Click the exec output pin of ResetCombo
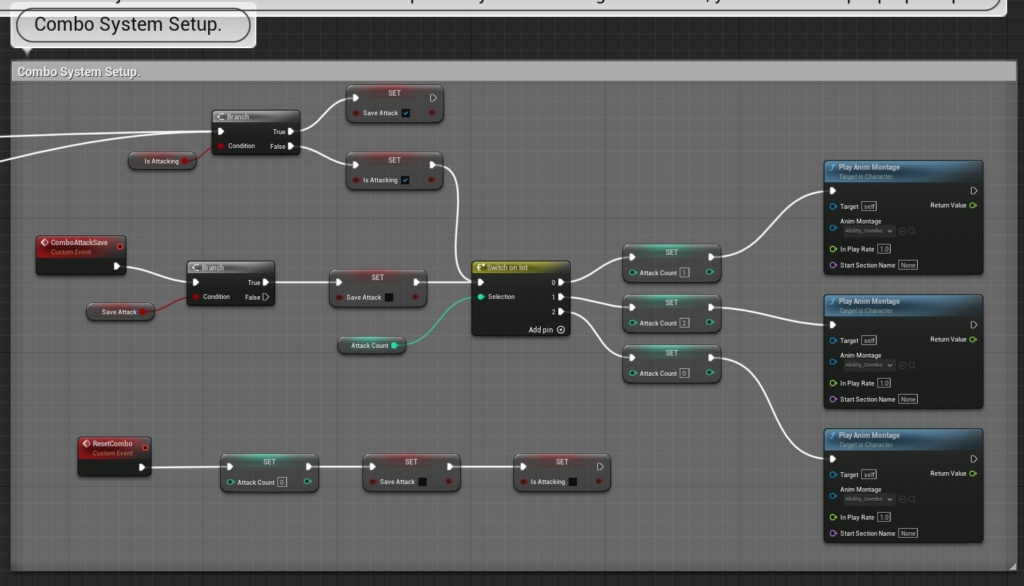This screenshot has height=586, width=1024. point(142,467)
